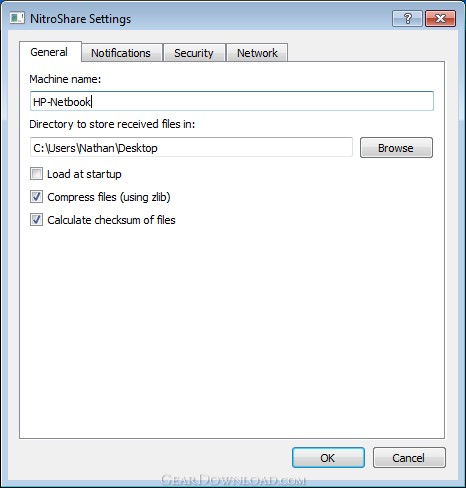Click the 'Directory to store received files in:' label

click(112, 124)
